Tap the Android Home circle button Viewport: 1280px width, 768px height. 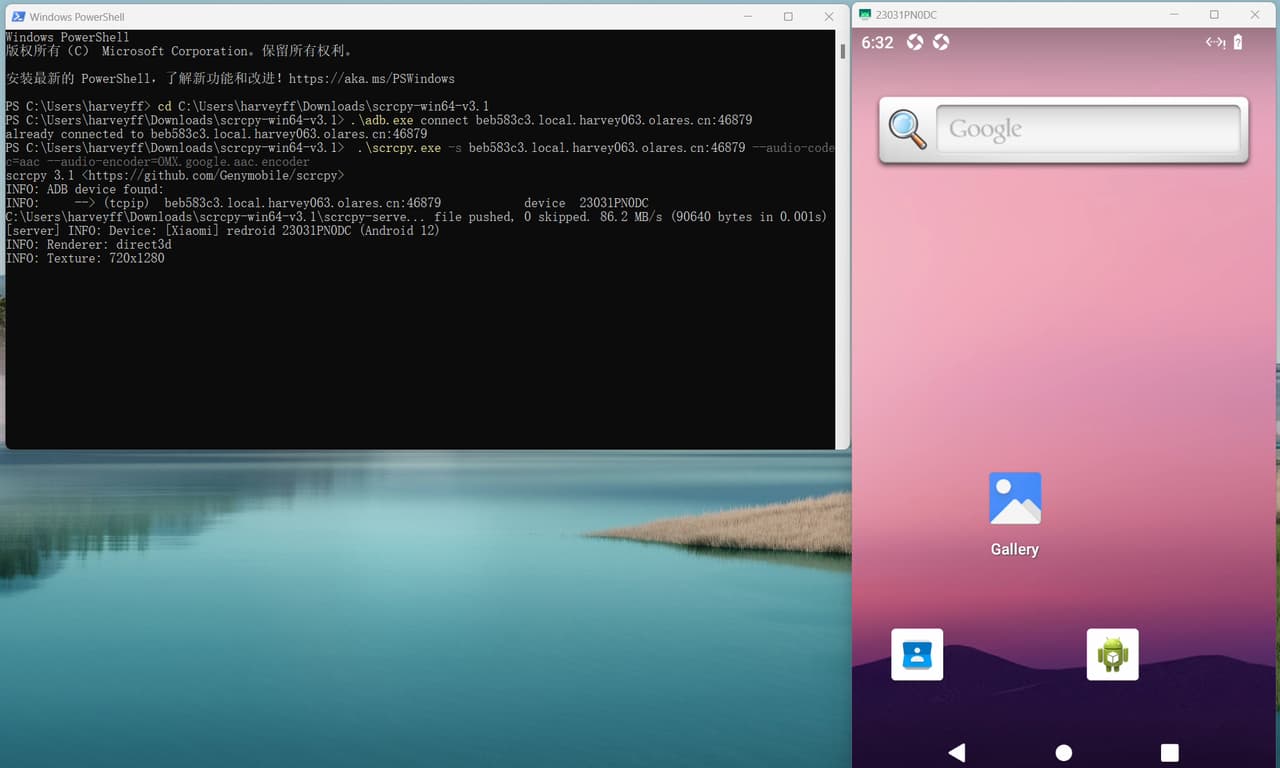[x=1064, y=752]
